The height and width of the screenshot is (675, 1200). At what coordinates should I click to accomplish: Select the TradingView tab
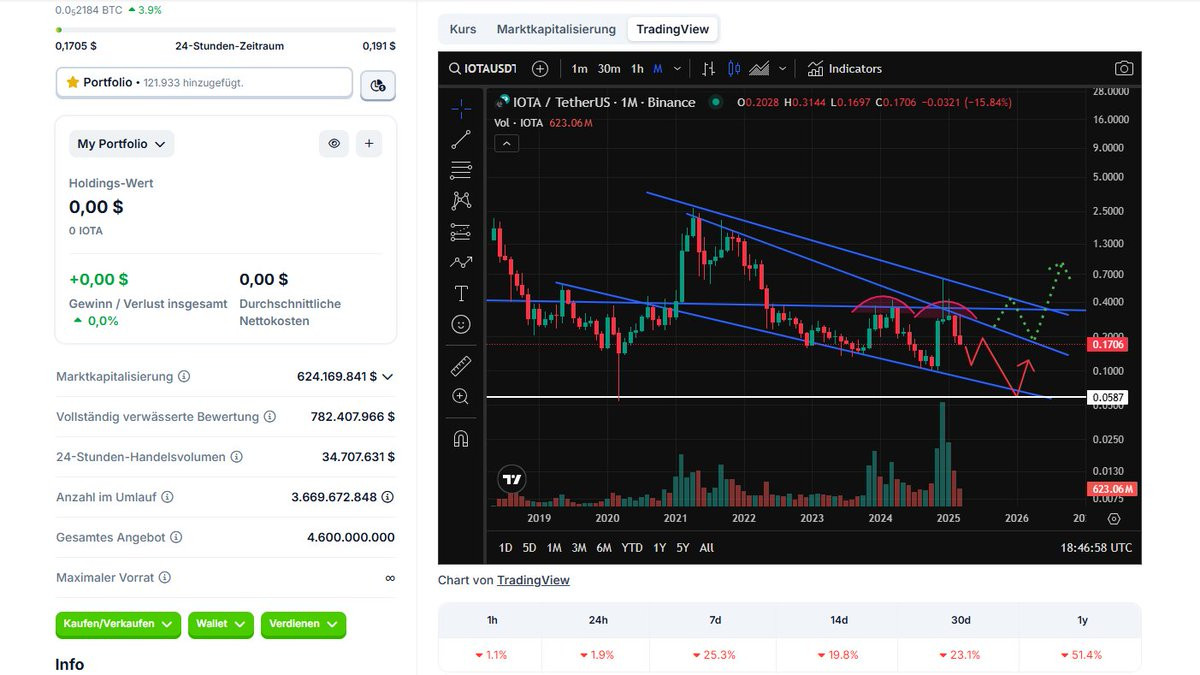click(x=673, y=29)
